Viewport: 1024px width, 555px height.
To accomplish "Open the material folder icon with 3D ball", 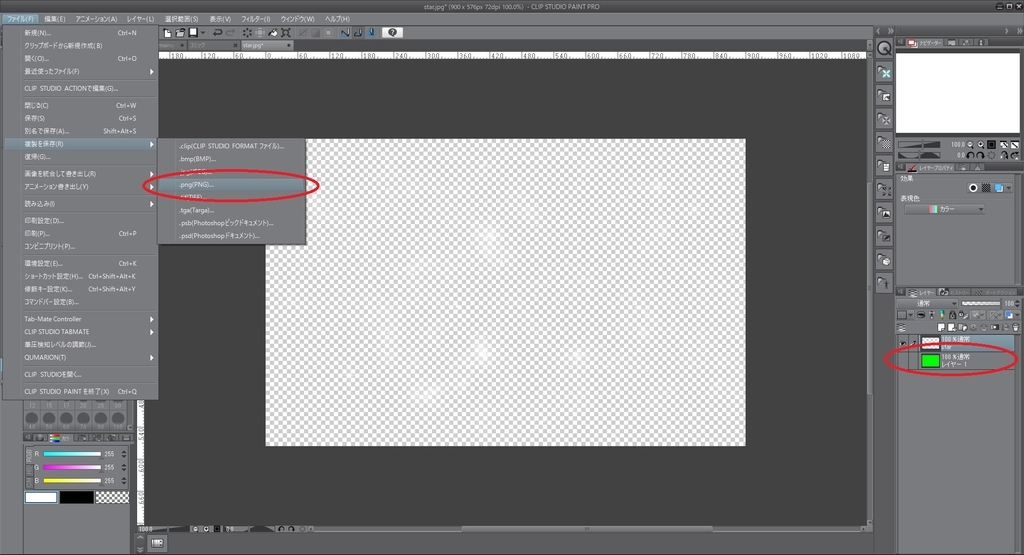I will 884,260.
